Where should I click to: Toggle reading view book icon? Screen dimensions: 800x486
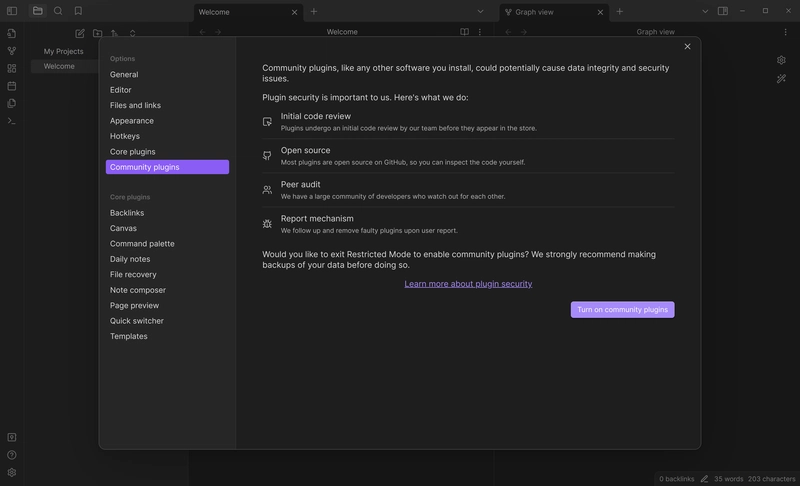pos(464,32)
